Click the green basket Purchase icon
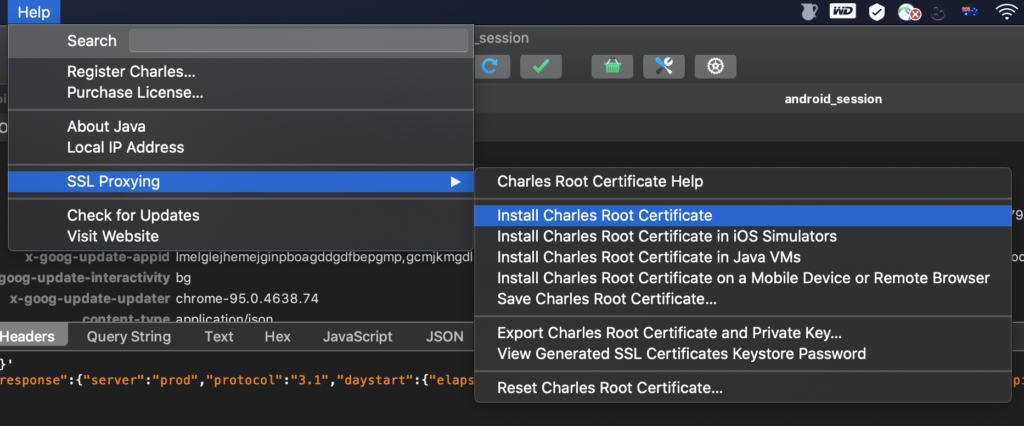Viewport: 1024px width, 426px height. [612, 66]
